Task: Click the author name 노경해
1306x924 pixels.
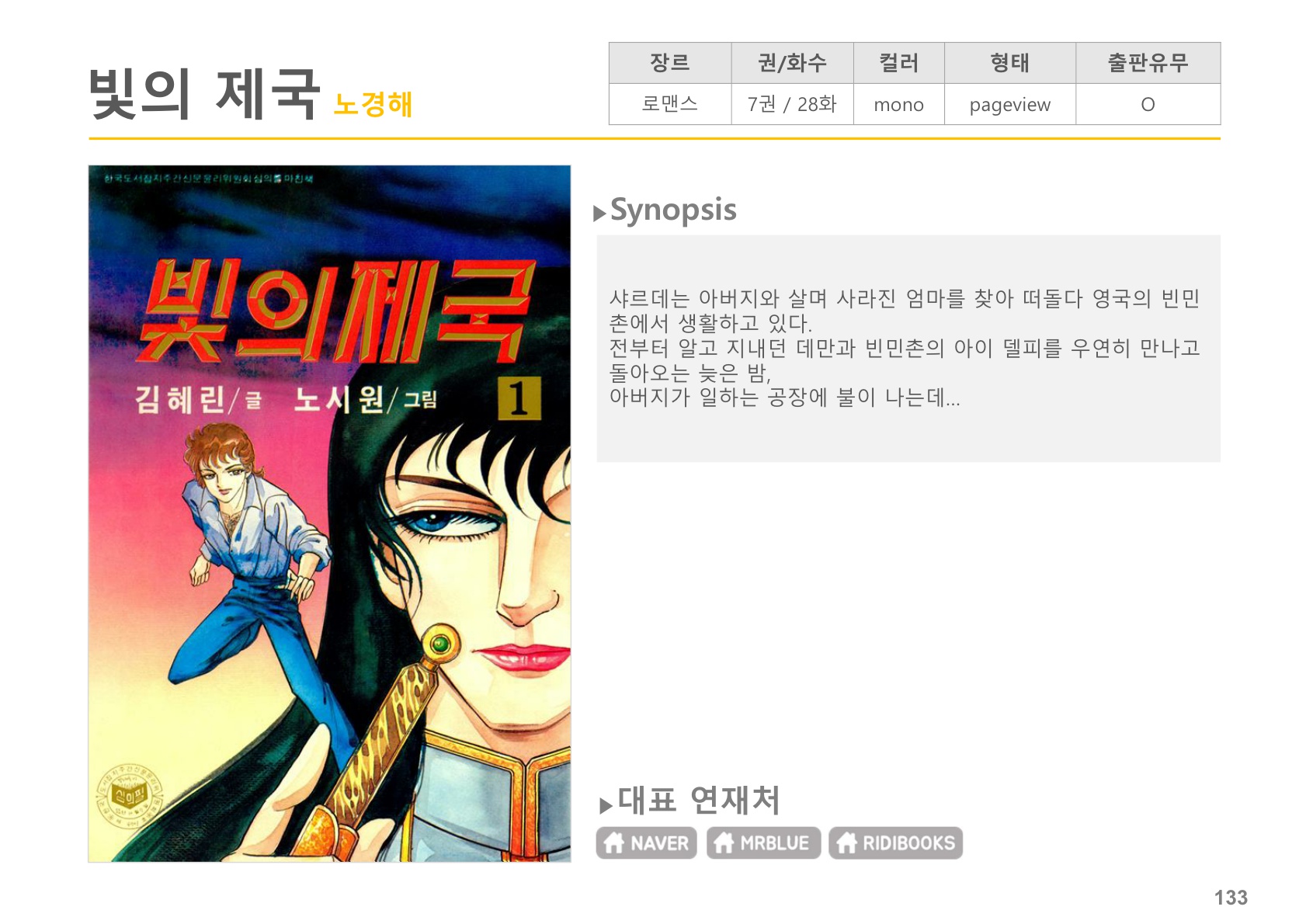Action: [x=373, y=104]
